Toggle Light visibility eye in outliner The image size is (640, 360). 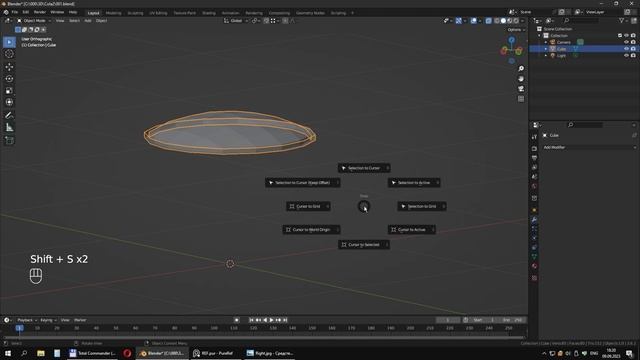(x=627, y=55)
